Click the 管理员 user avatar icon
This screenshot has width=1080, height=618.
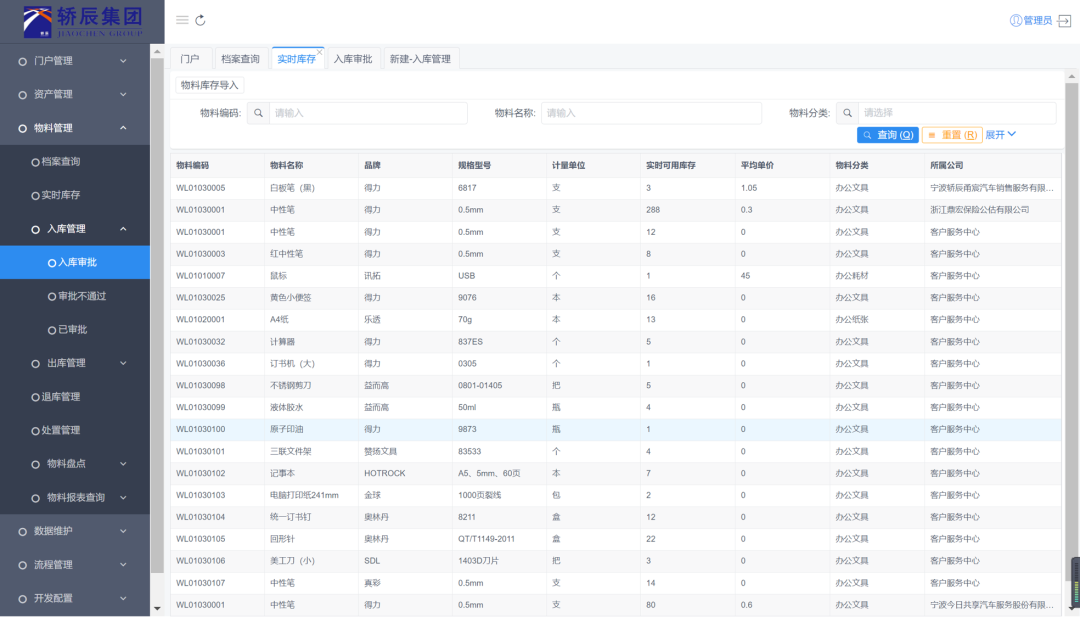(1016, 20)
